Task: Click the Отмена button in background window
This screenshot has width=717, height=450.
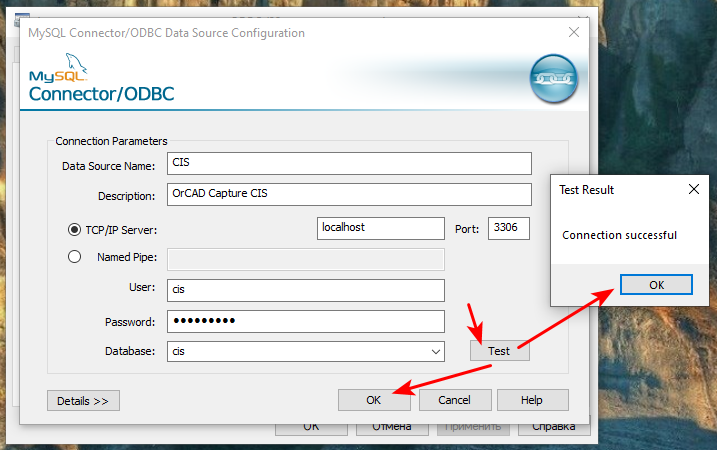Action: pyautogui.click(x=392, y=427)
